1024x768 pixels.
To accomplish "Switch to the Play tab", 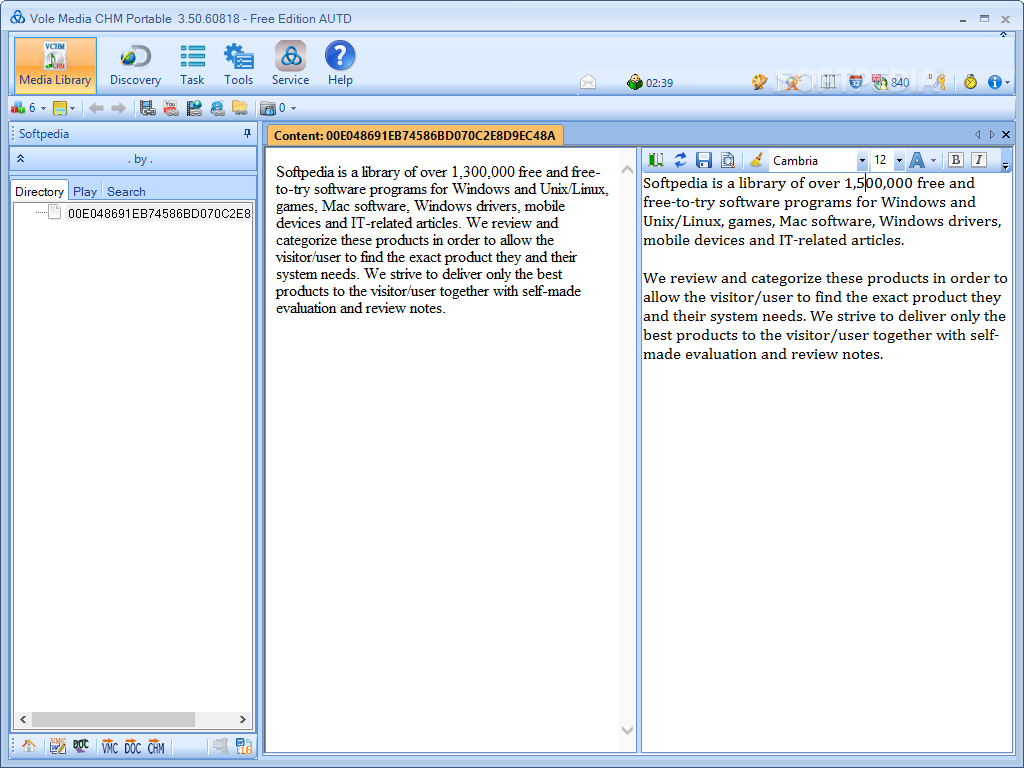I will (x=85, y=191).
